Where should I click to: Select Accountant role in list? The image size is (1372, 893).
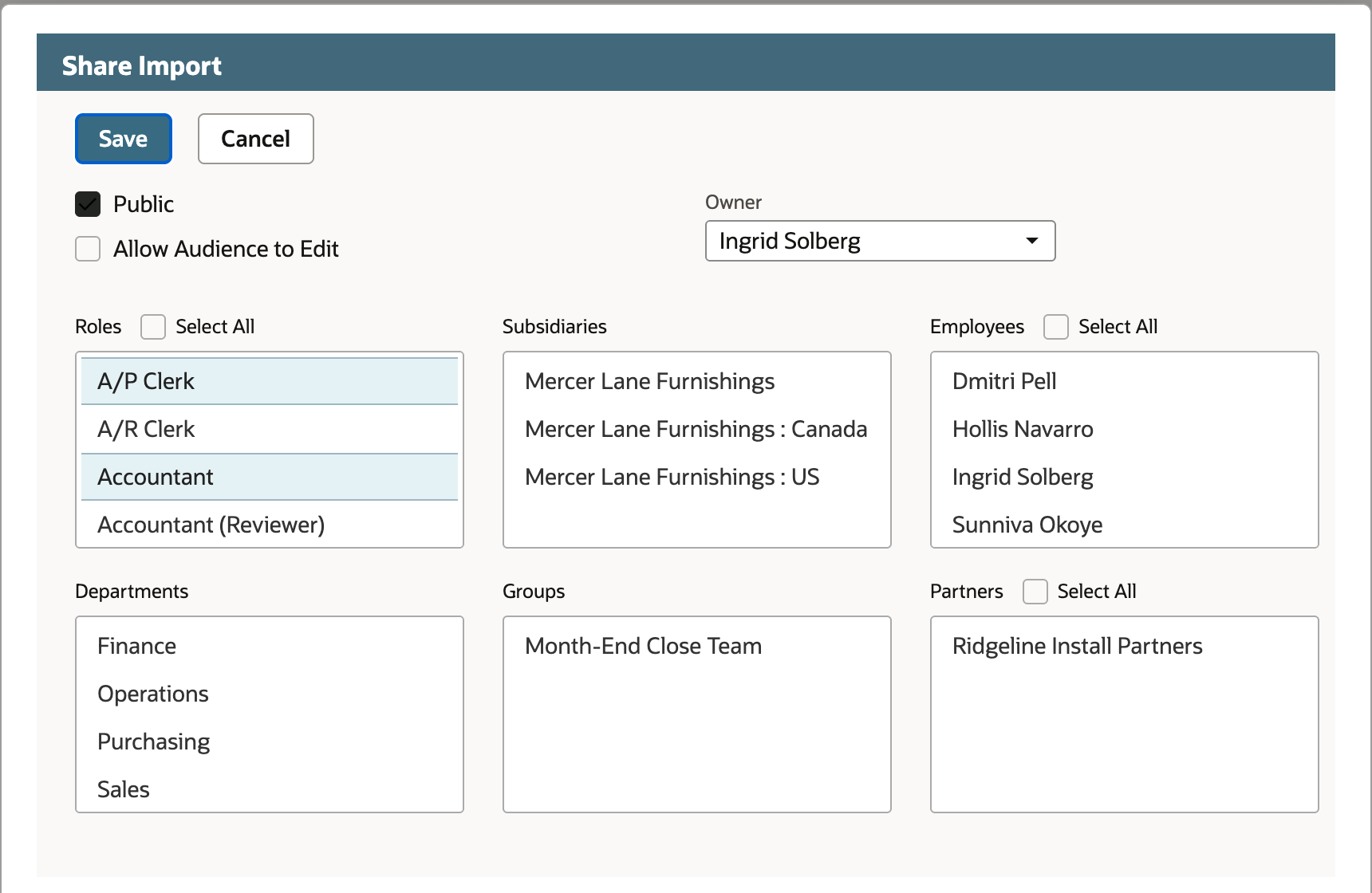click(270, 477)
